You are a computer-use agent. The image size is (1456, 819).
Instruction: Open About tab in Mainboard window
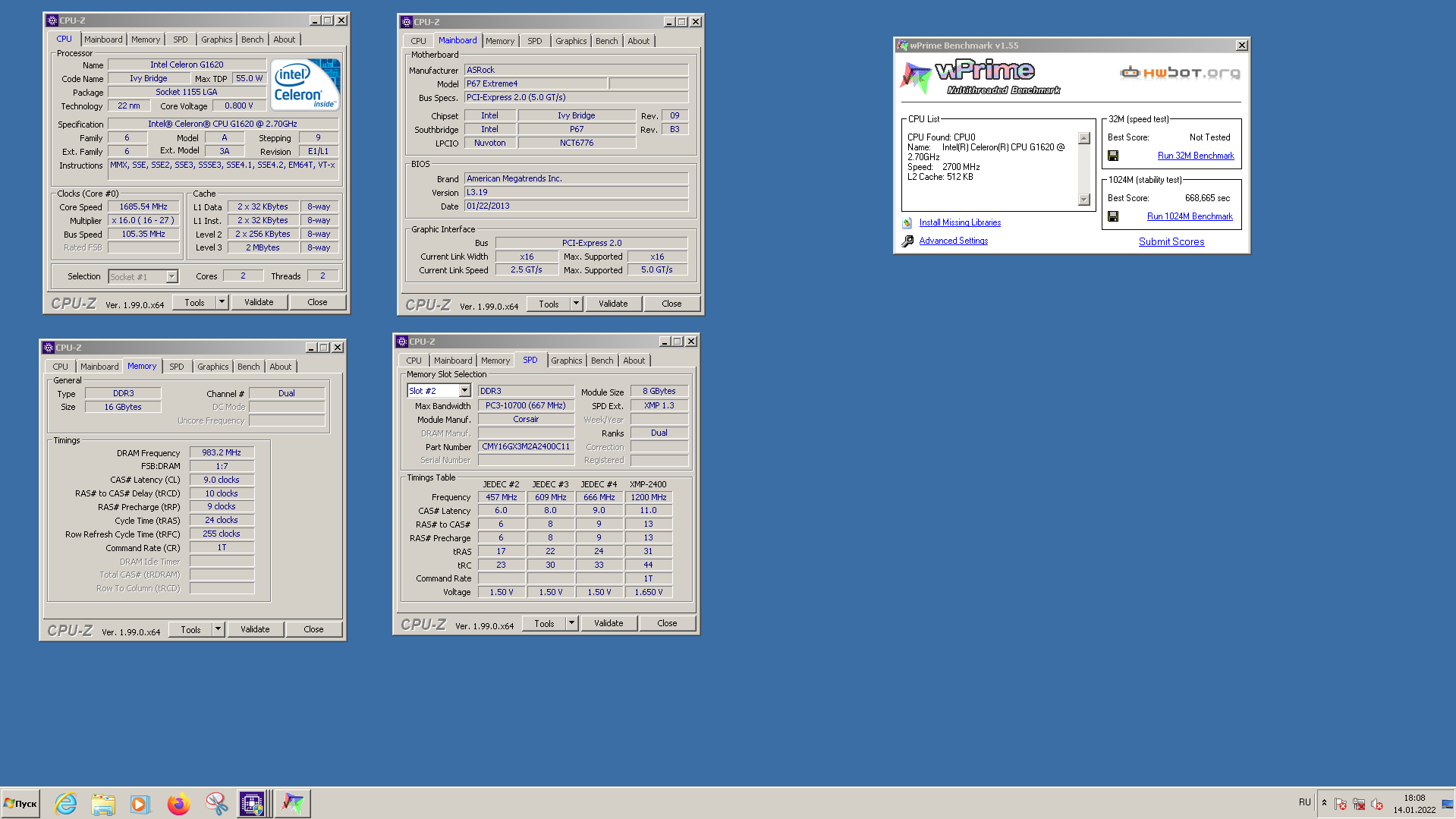[638, 41]
